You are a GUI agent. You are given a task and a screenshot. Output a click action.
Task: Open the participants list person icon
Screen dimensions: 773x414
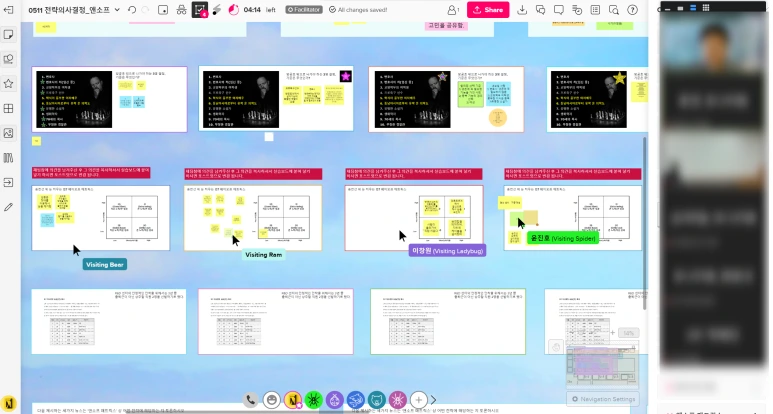pos(452,10)
